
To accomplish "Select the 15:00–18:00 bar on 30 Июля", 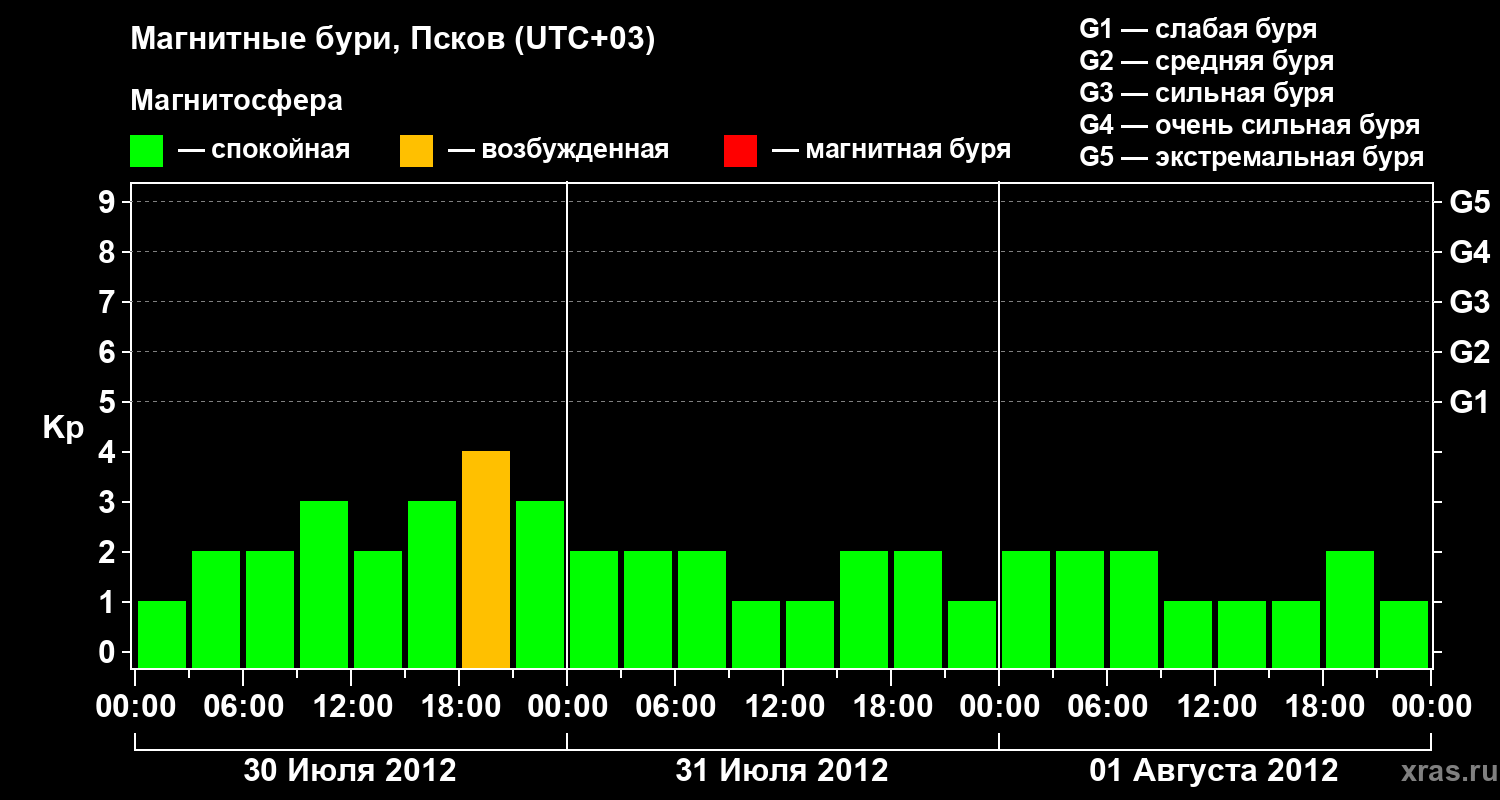I will pos(432,585).
